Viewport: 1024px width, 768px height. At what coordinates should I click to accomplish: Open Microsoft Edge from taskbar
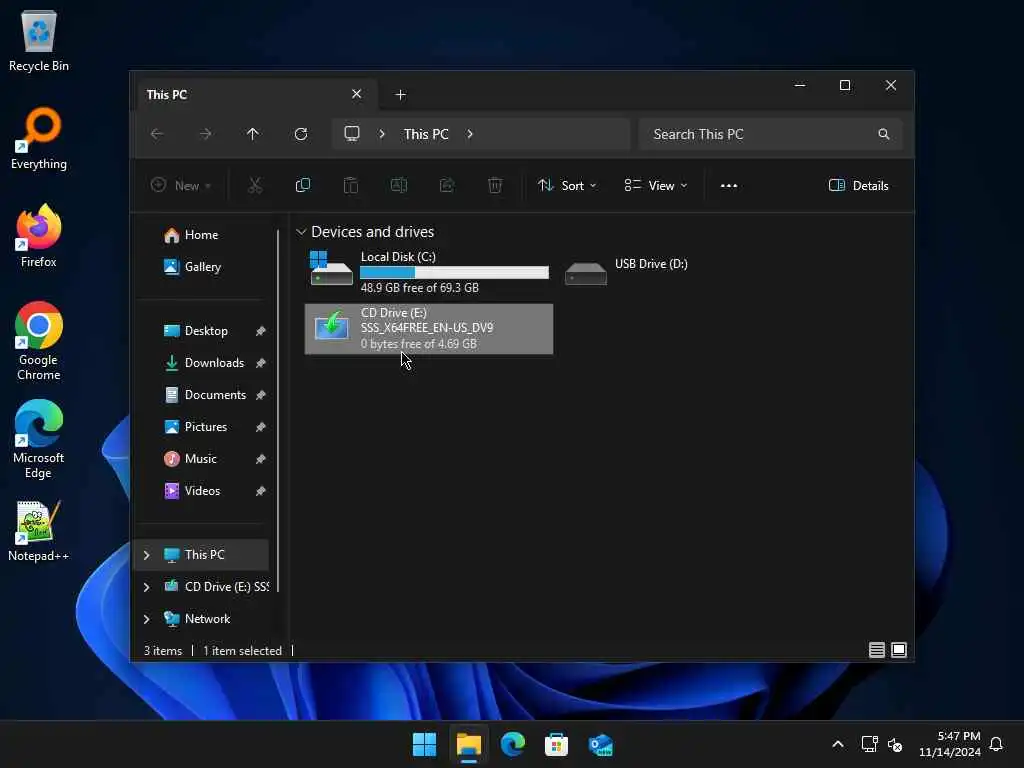pyautogui.click(x=513, y=744)
